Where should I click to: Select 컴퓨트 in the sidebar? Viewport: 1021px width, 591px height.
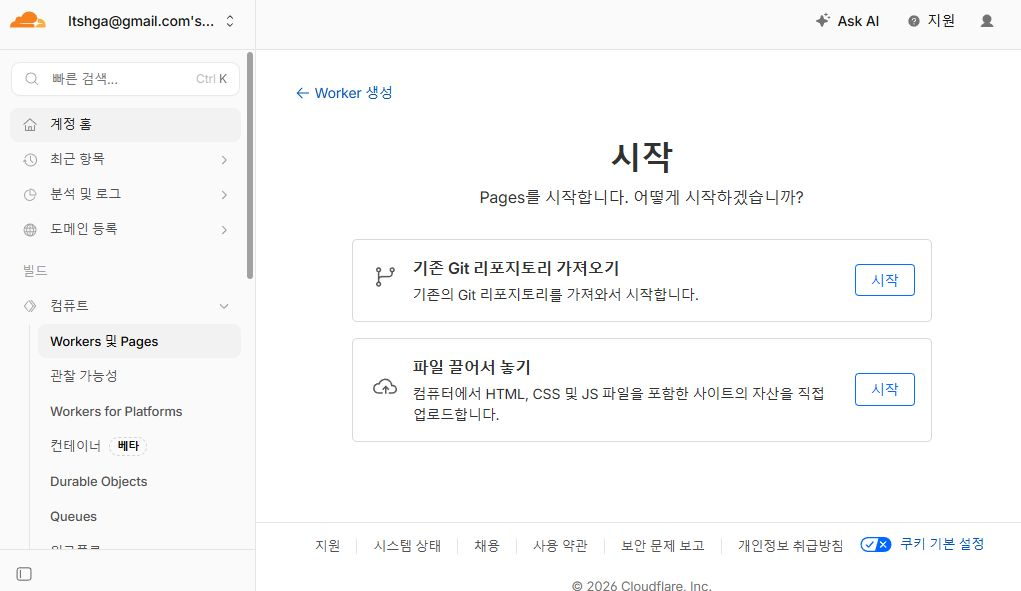click(x=126, y=306)
